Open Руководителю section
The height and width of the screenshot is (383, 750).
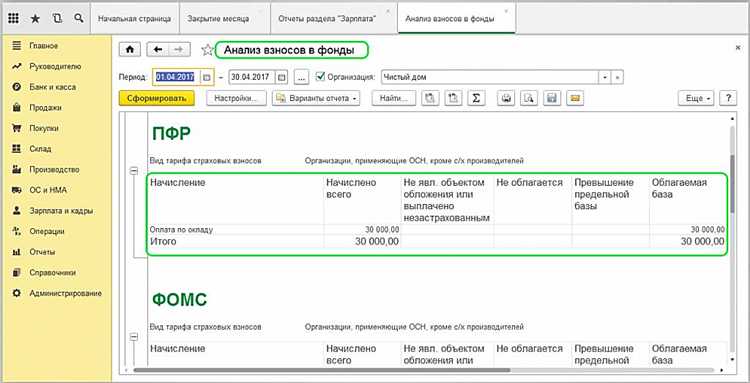55,66
